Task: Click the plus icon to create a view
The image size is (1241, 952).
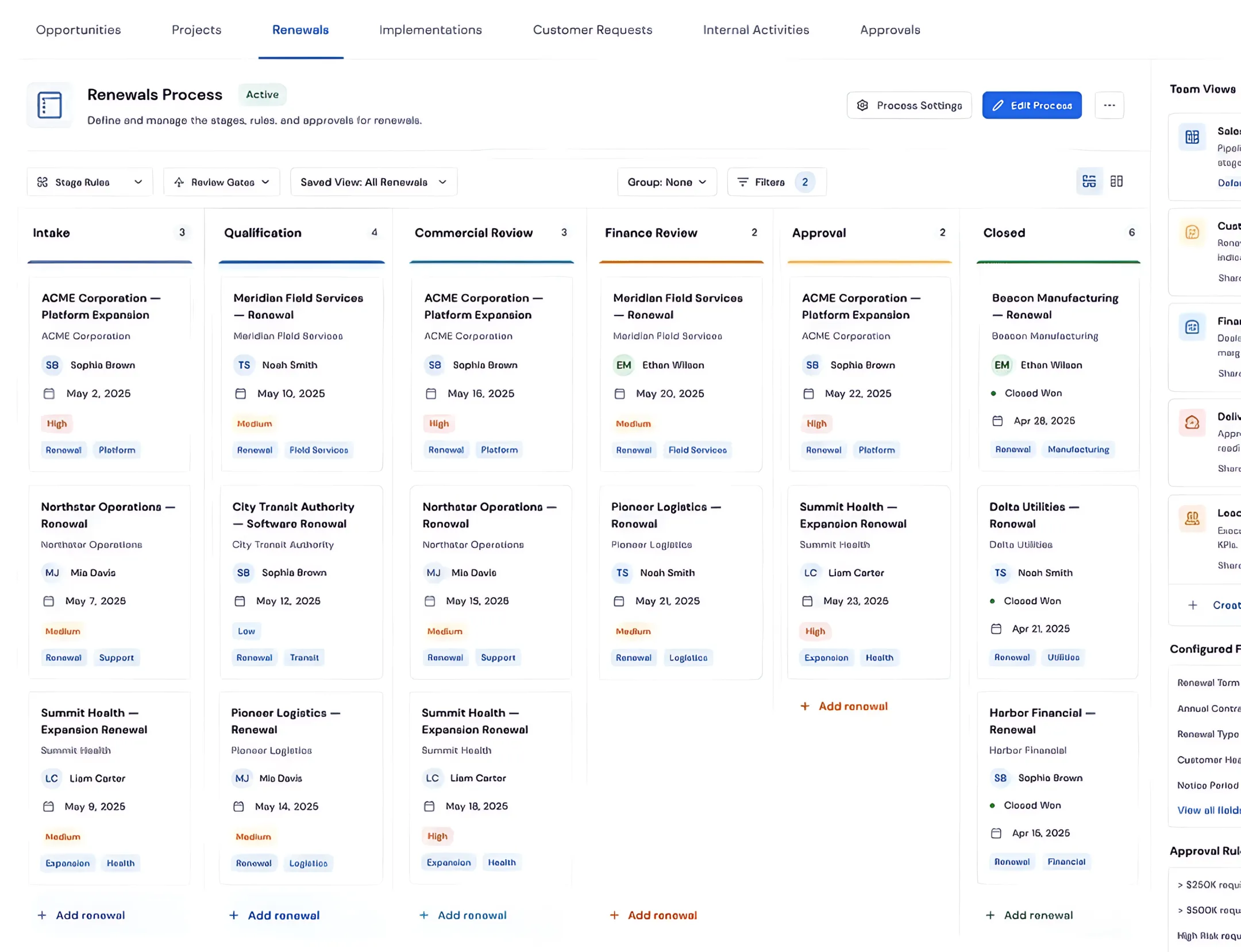Action: click(1193, 605)
